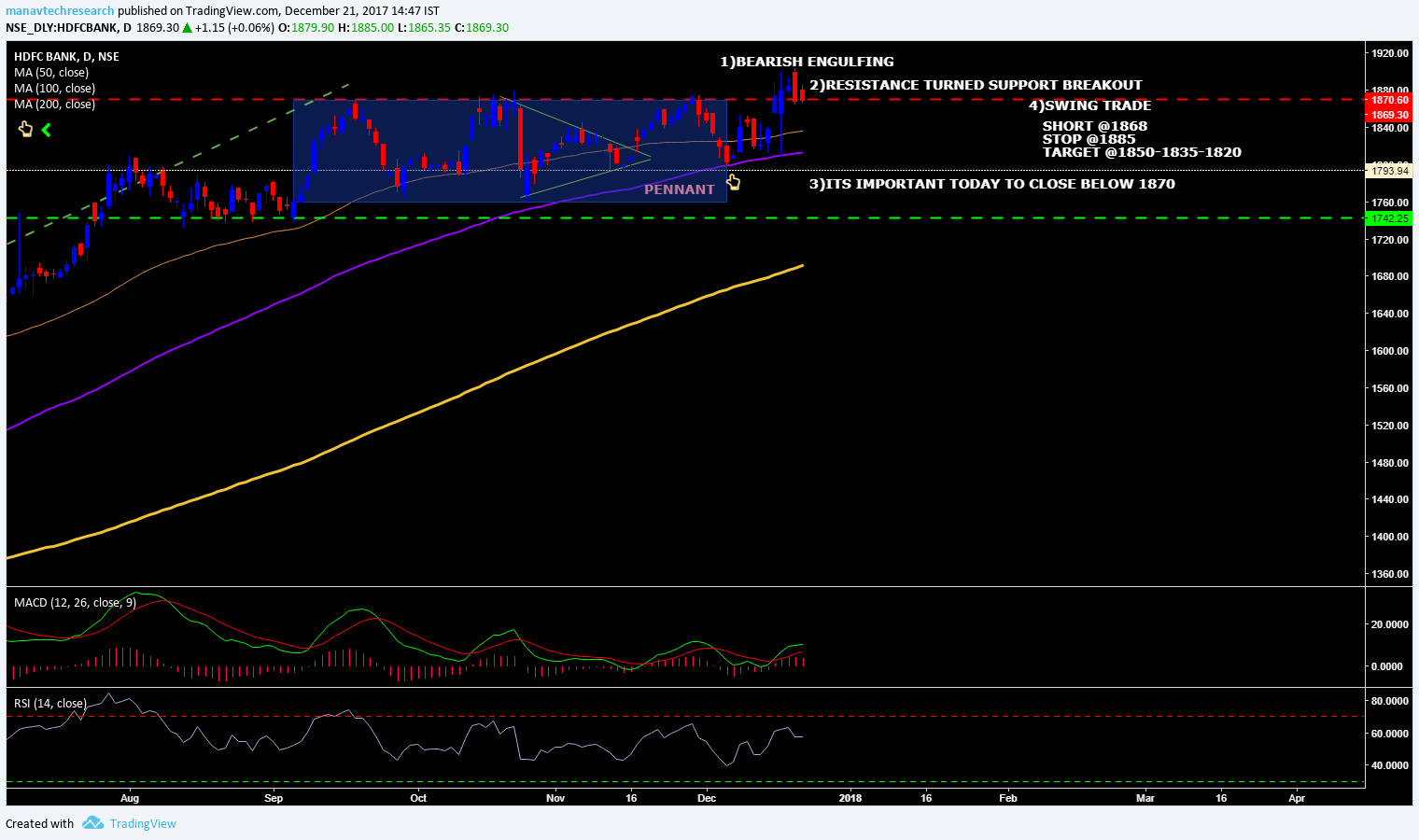Click the green 1742.25 price label
This screenshot has height=840, width=1419.
[1389, 218]
